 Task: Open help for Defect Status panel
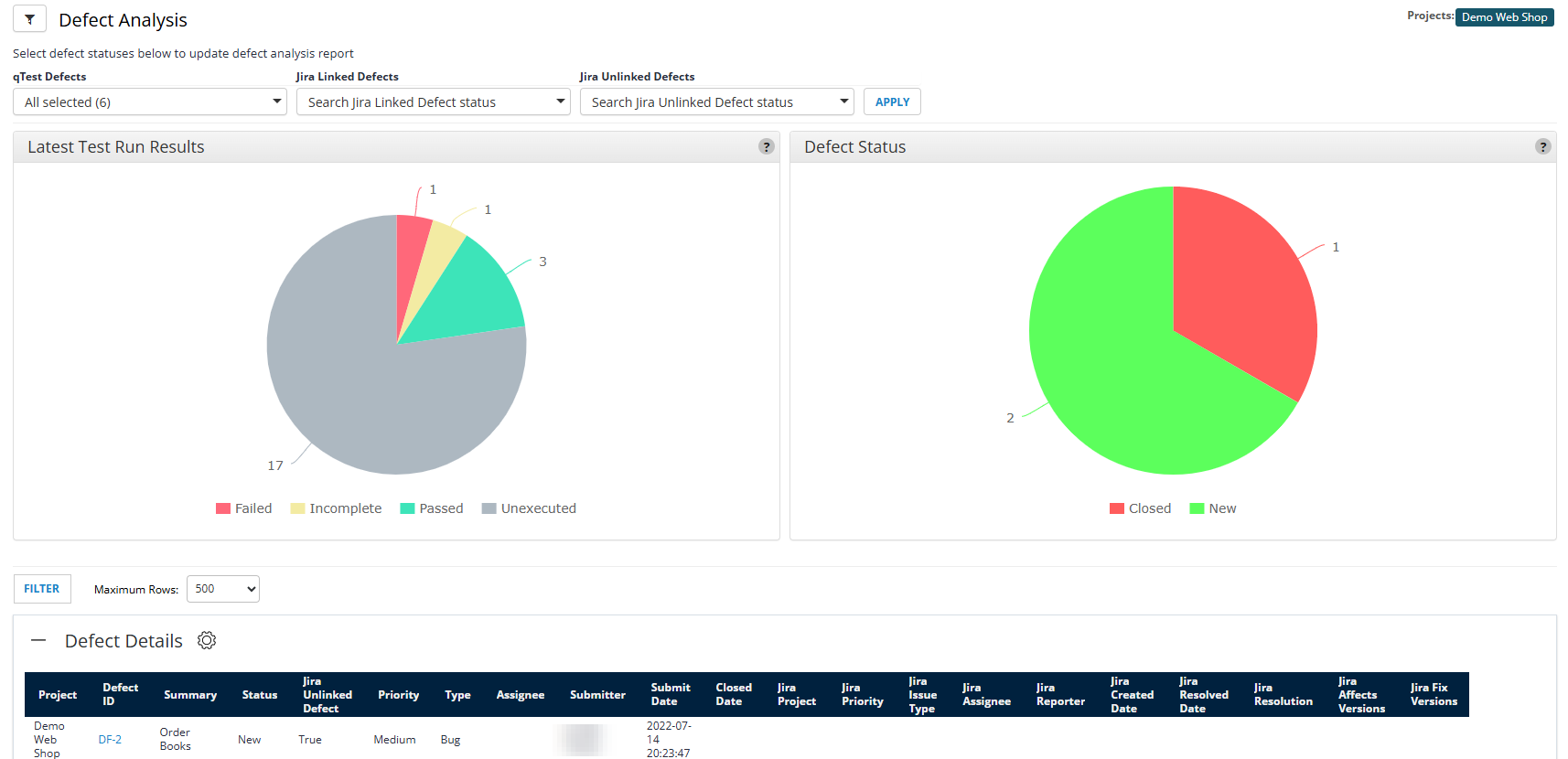coord(1542,147)
